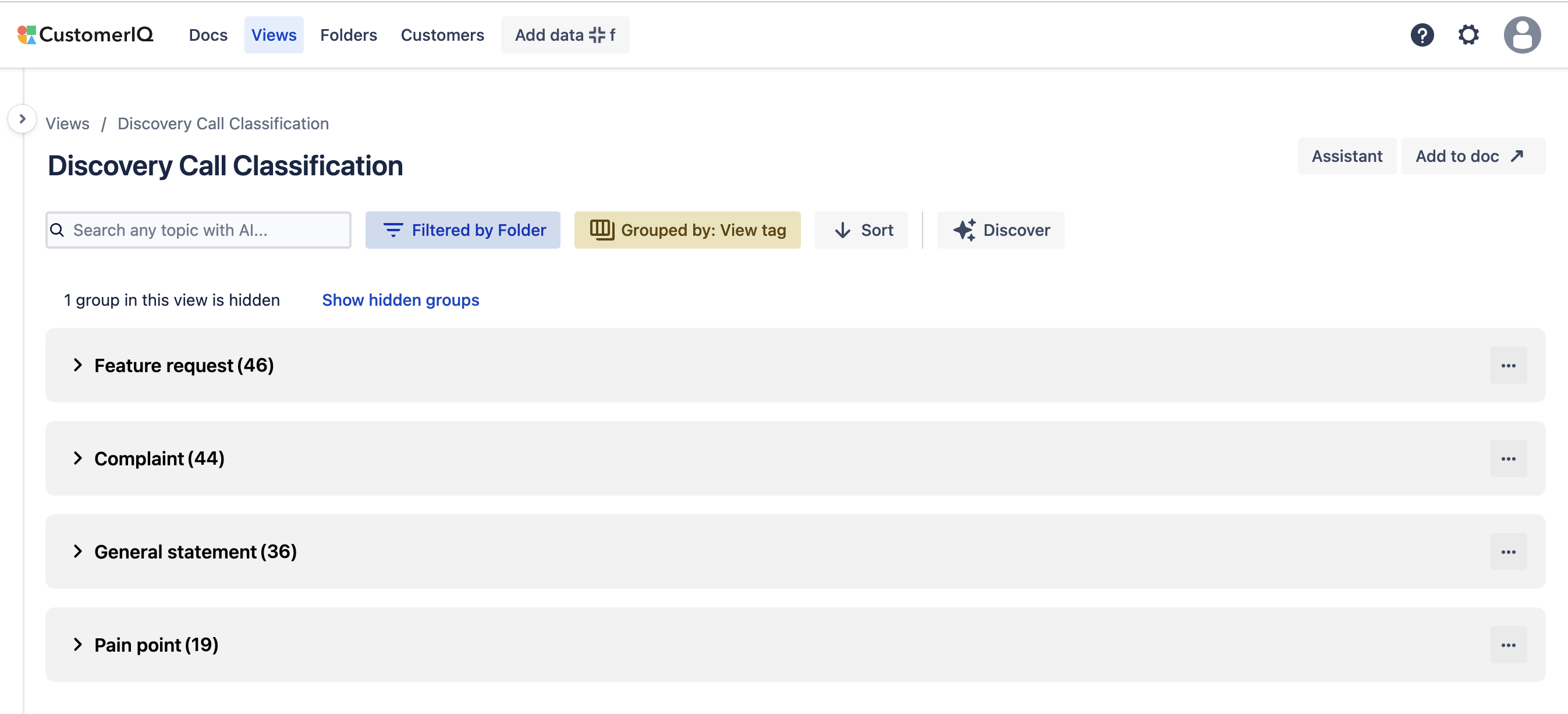Viewport: 1568px width, 714px height.
Task: Expand the Pain point group
Action: pos(78,645)
